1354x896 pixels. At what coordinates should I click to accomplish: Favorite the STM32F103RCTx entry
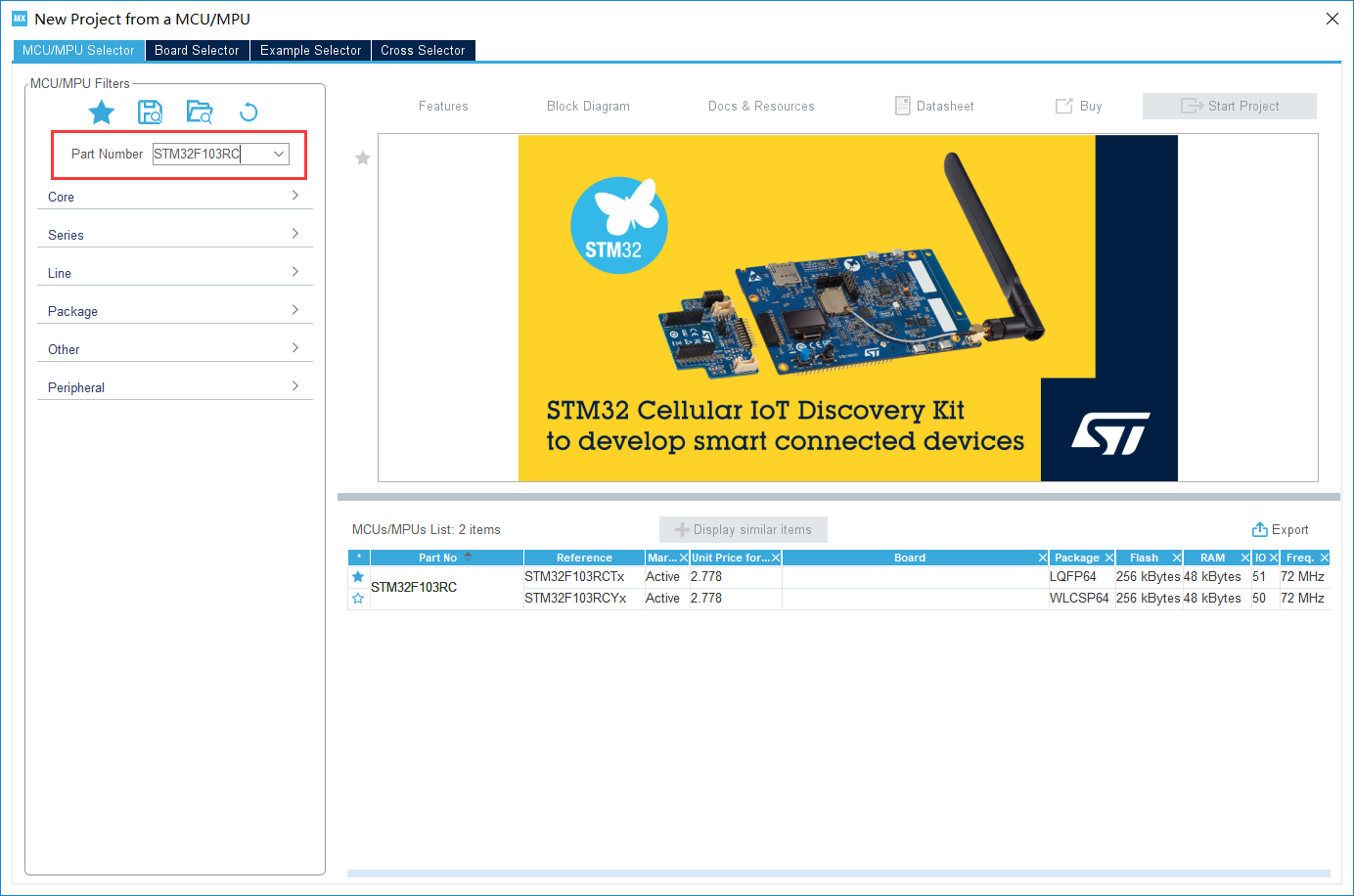click(358, 576)
